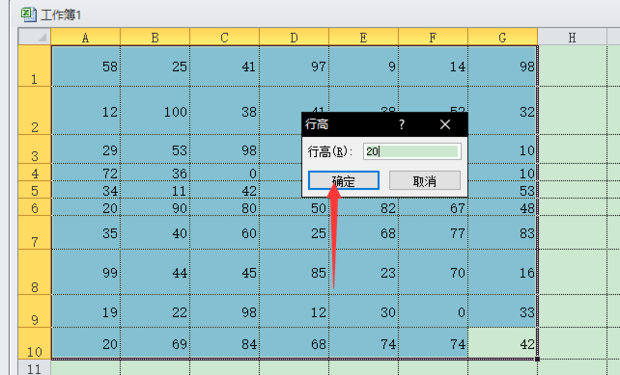Click cell G7 containing 83
This screenshot has width=620, height=375.
tap(503, 233)
